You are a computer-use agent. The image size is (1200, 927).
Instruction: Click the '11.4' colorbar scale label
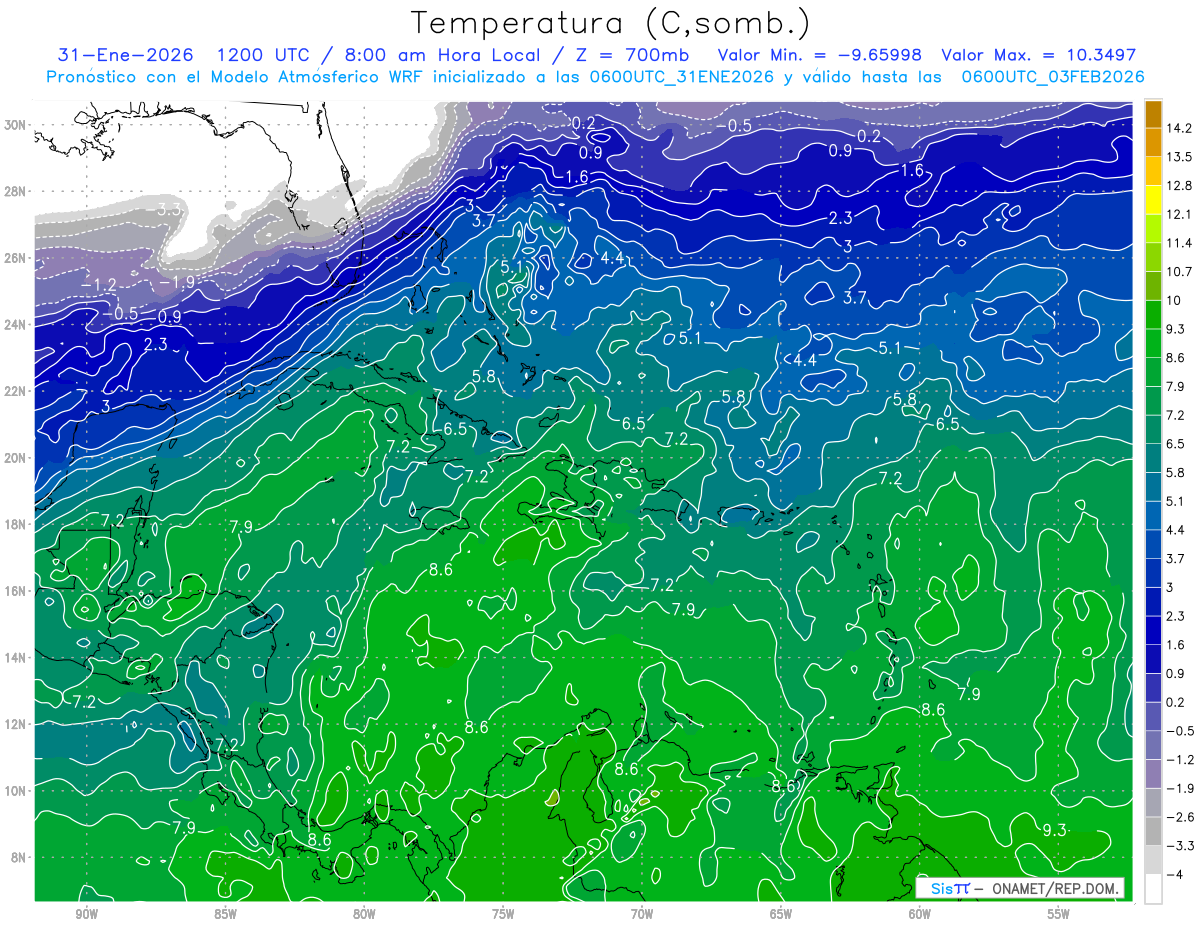[1180, 243]
